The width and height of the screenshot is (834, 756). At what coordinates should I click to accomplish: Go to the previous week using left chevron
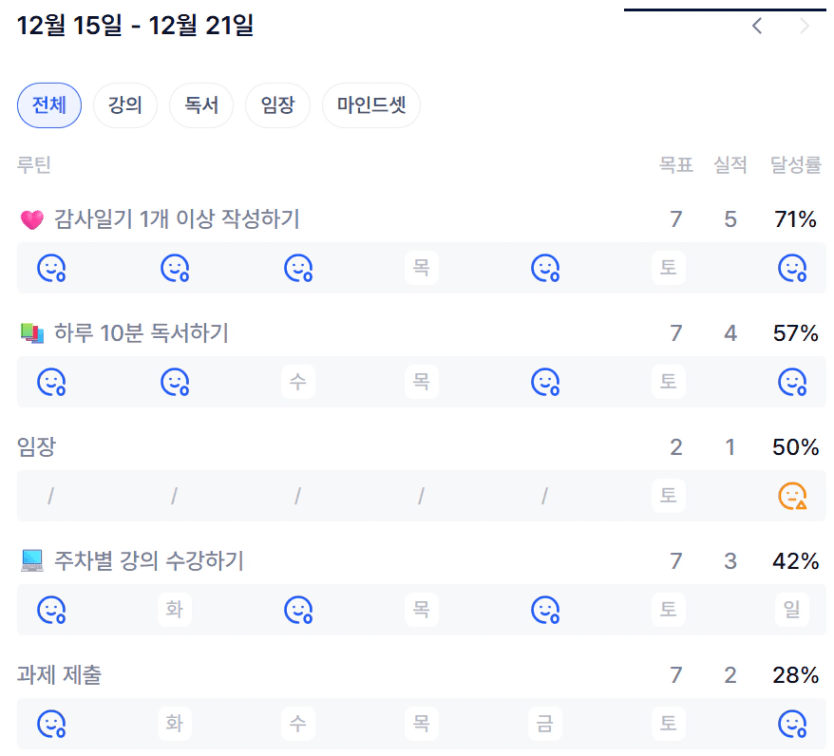pos(757,26)
